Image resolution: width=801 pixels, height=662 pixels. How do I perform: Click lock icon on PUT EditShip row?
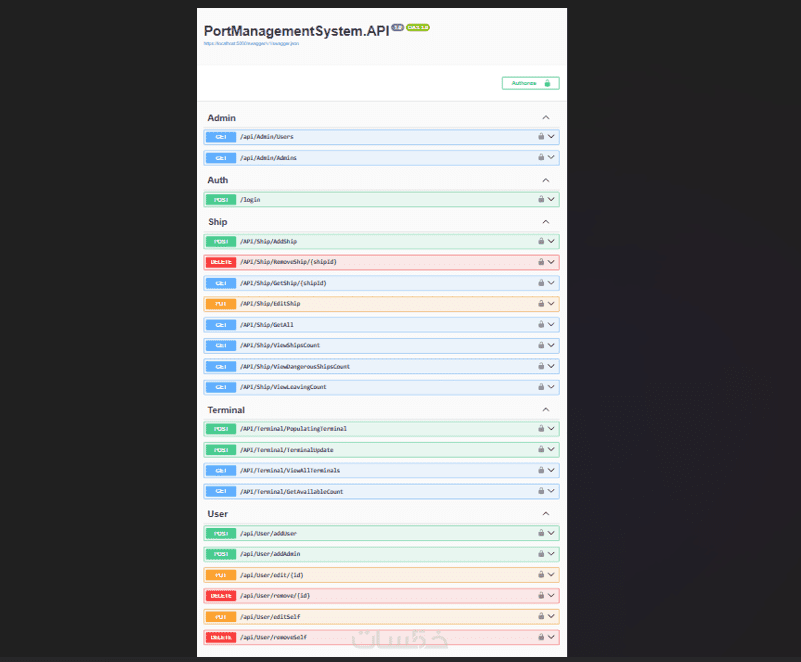tap(541, 304)
